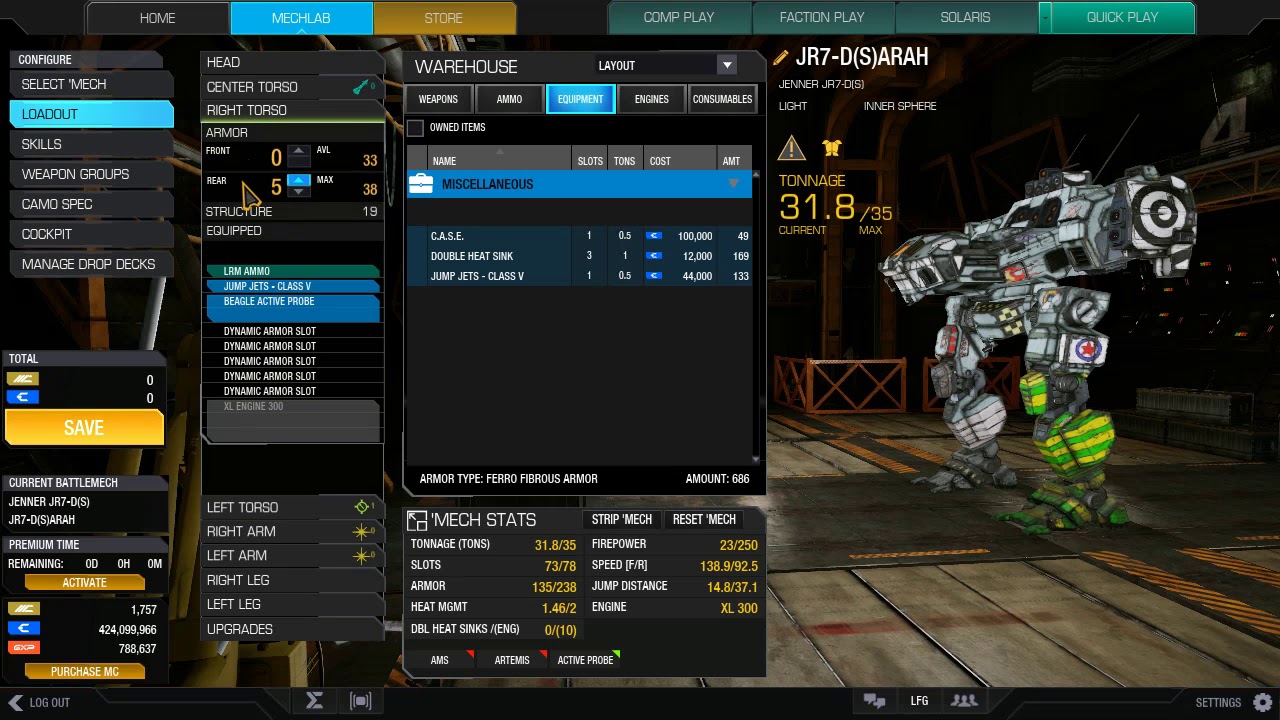Tick the Owned Items checkbox
Image resolution: width=1280 pixels, height=720 pixels.
pos(415,128)
